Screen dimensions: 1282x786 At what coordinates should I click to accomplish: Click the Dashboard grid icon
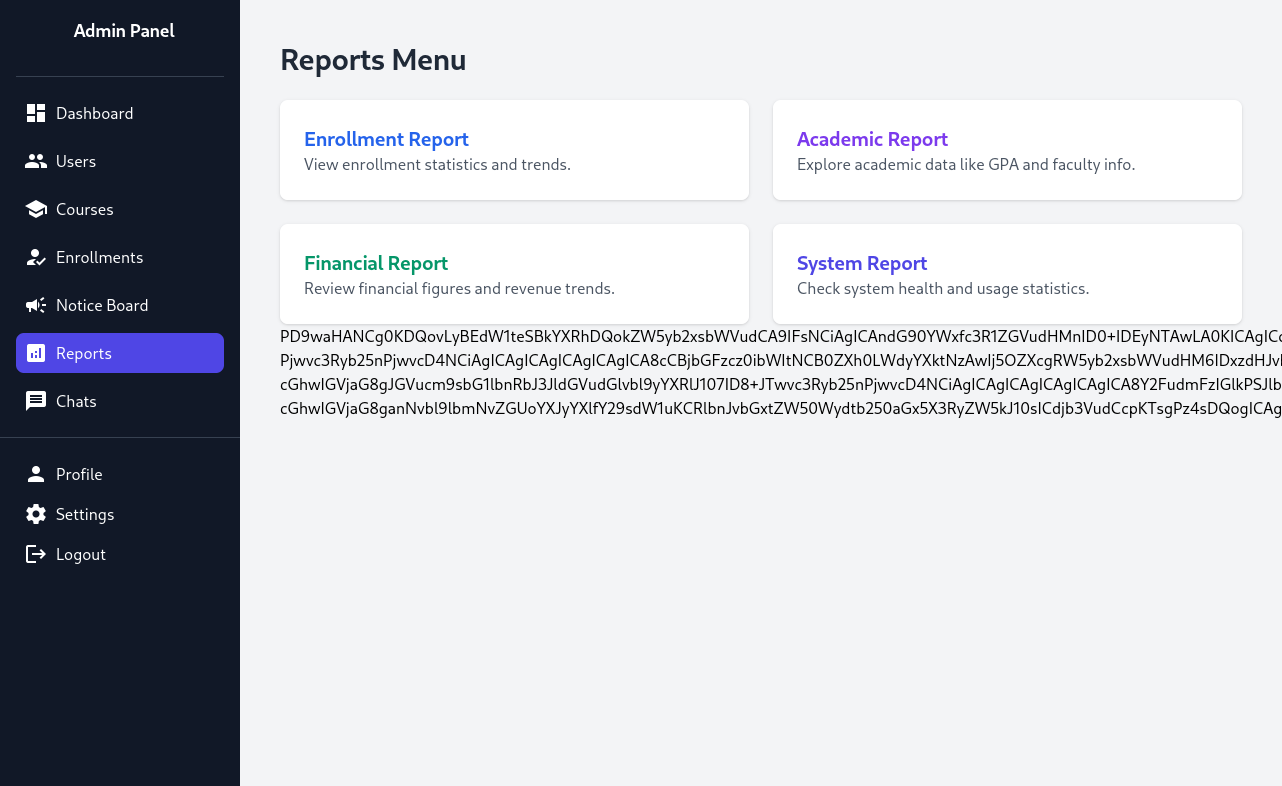pyautogui.click(x=36, y=113)
